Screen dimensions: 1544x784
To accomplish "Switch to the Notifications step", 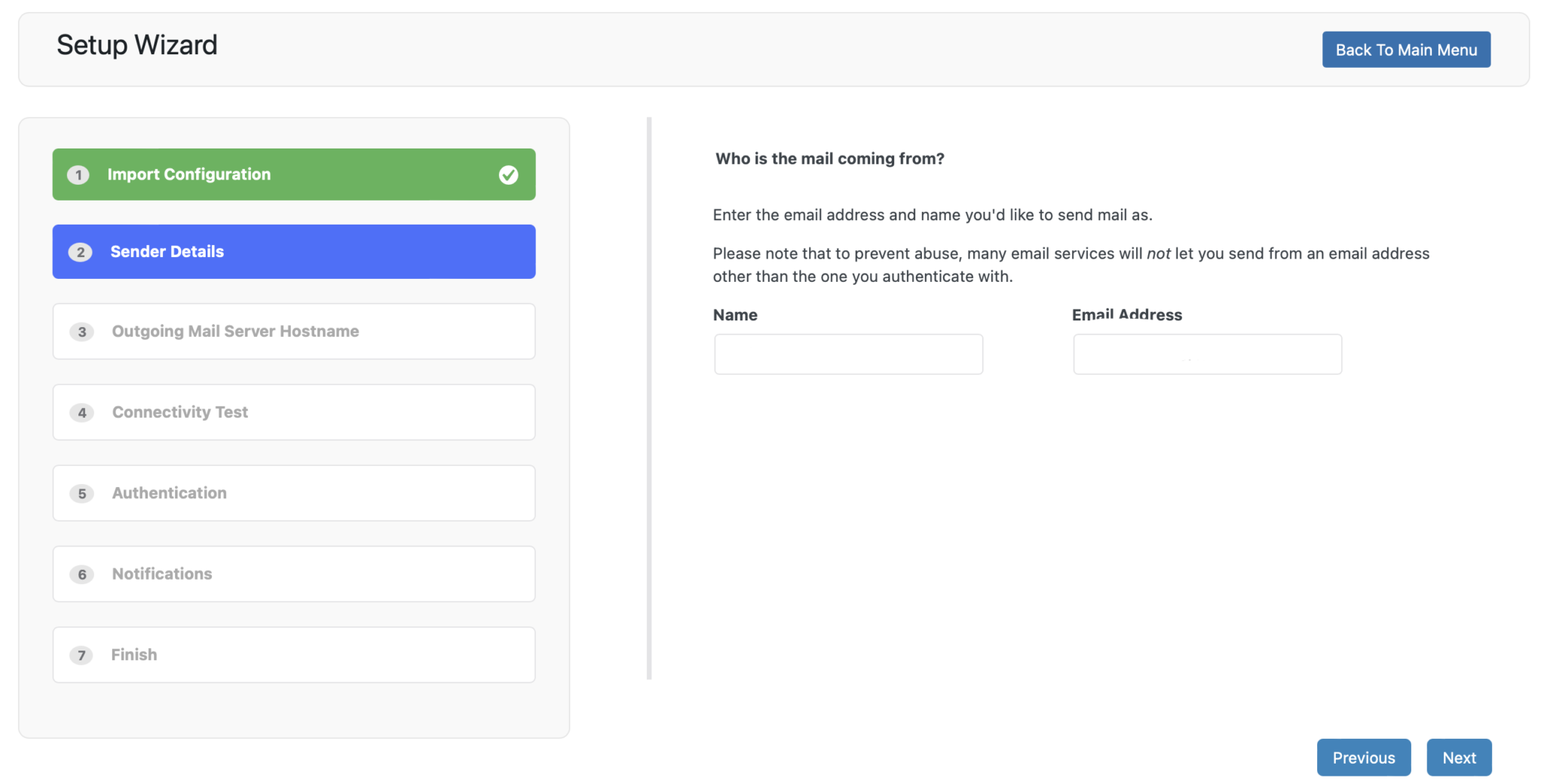I will pyautogui.click(x=293, y=574).
